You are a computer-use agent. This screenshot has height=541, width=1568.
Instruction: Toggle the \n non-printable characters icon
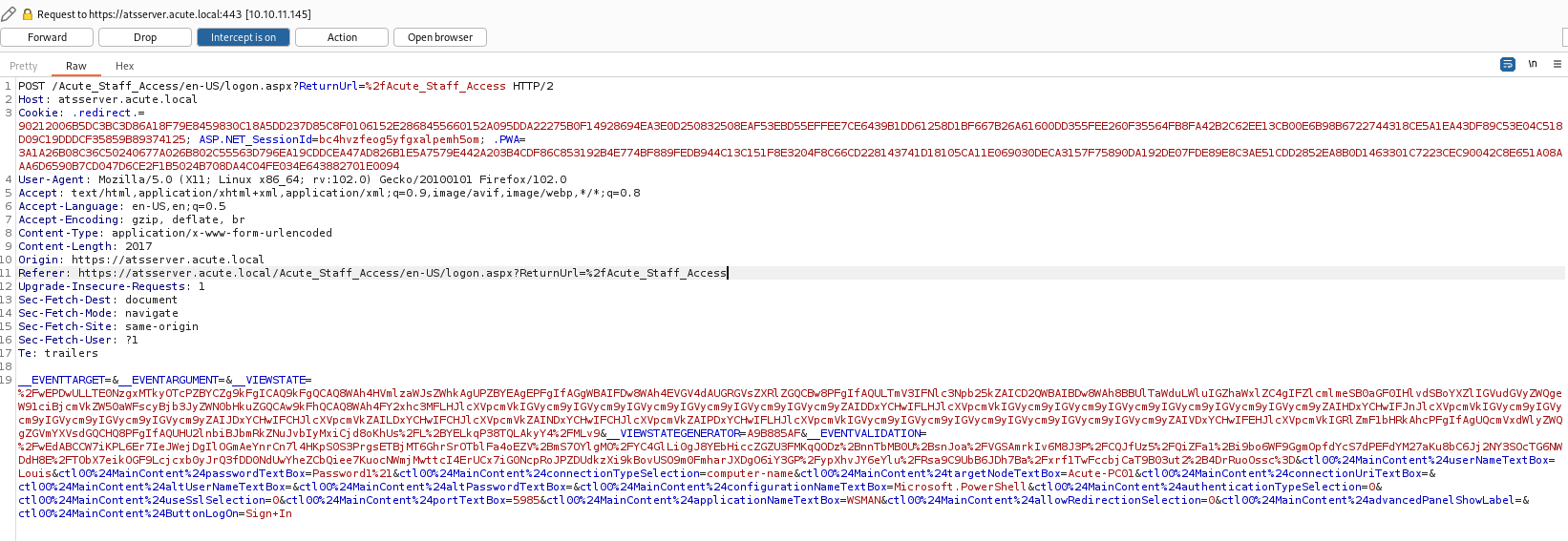tap(1533, 65)
